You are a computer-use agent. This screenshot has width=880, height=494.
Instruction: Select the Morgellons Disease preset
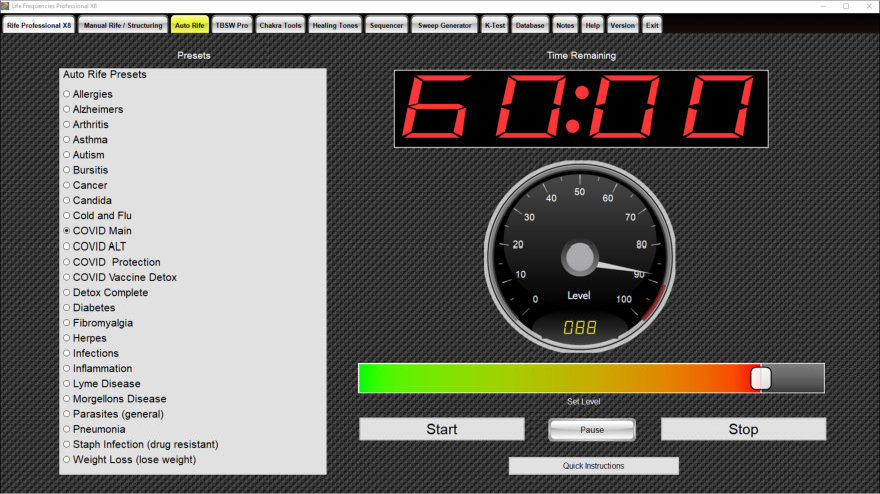pyautogui.click(x=115, y=399)
